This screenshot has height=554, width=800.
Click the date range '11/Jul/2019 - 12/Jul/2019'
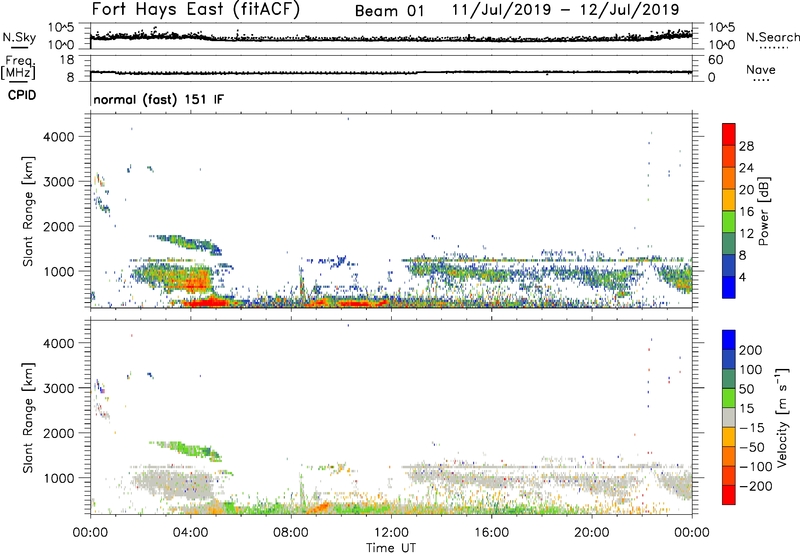point(565,10)
